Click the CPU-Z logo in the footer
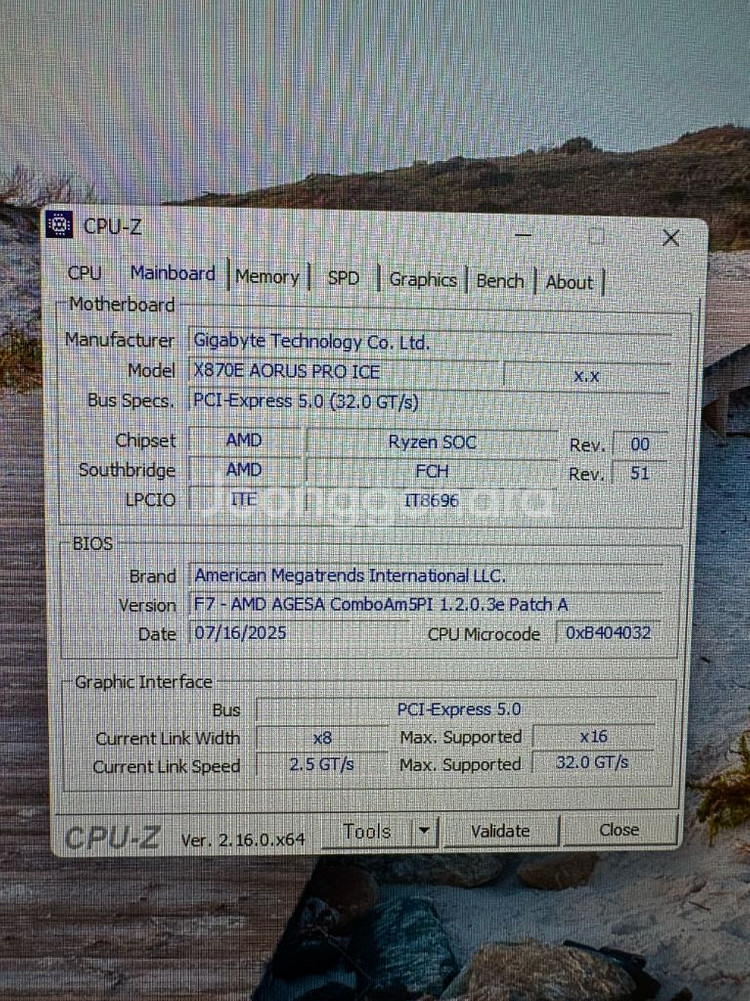Image resolution: width=750 pixels, height=1001 pixels. (x=112, y=838)
